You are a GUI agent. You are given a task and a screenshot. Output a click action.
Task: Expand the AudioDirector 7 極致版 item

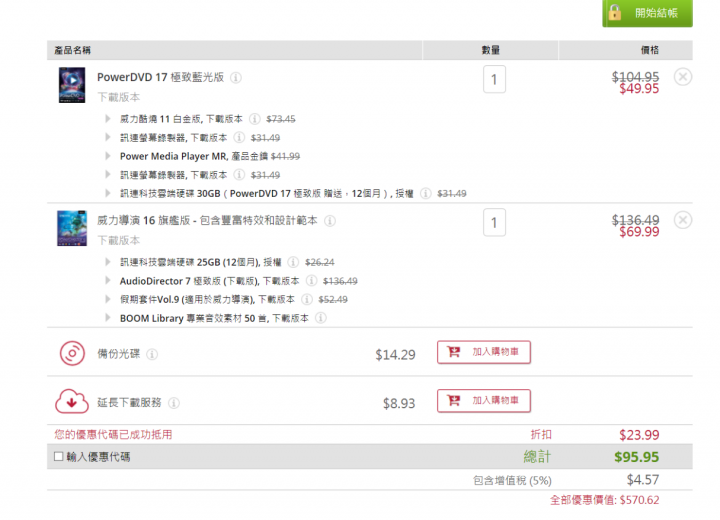point(107,280)
